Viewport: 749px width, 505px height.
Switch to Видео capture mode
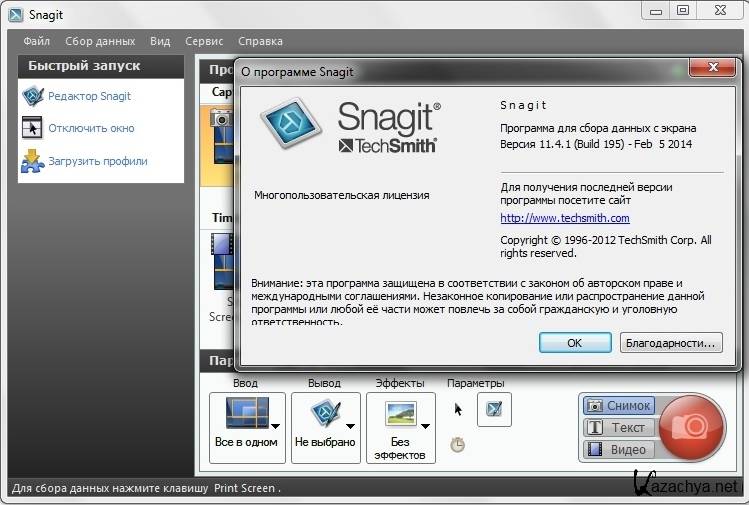coord(618,450)
